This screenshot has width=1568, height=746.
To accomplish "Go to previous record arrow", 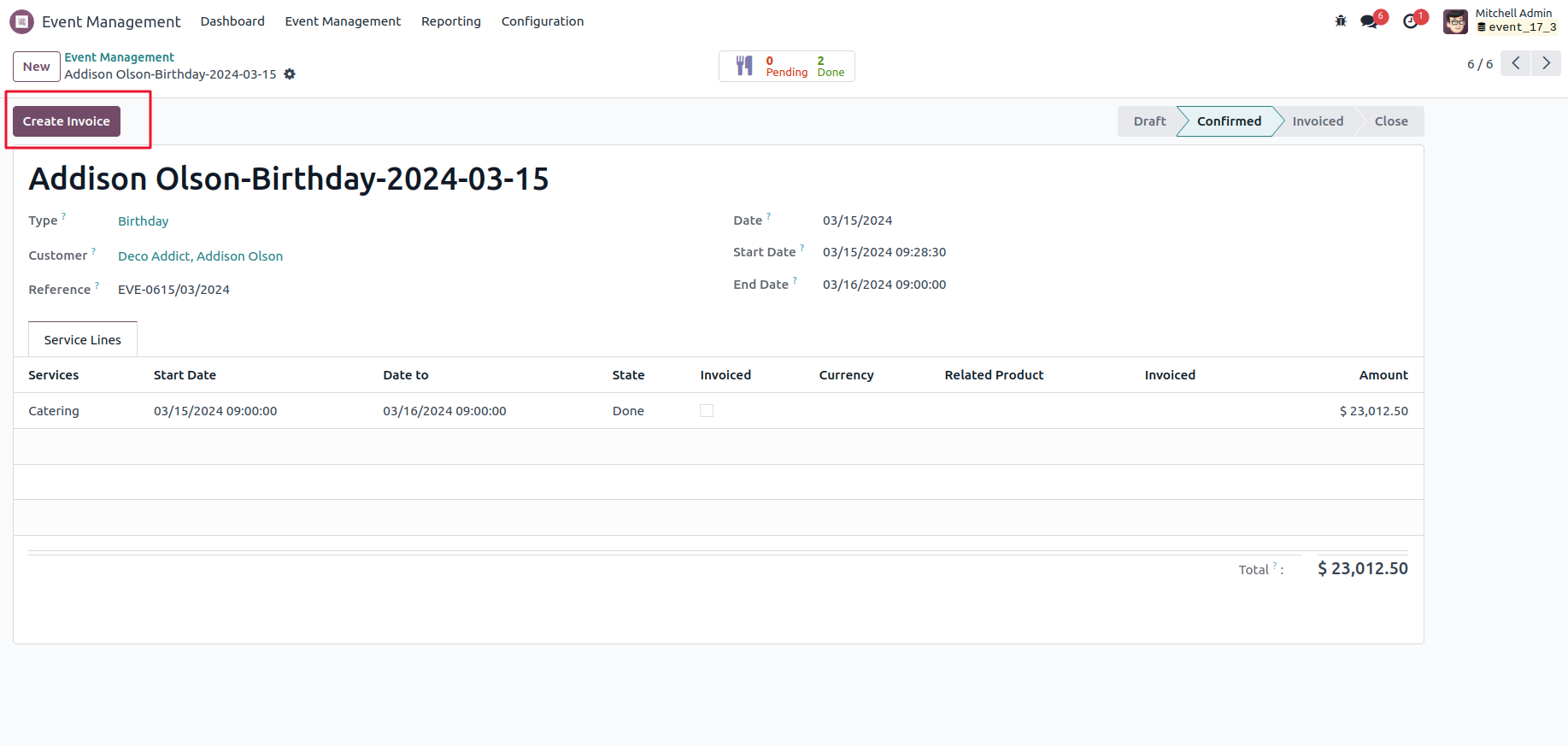I will click(1515, 63).
